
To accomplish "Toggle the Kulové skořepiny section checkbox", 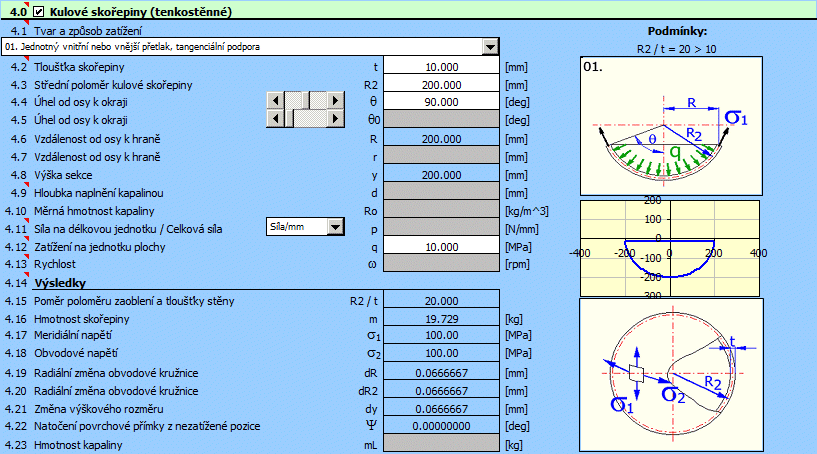I will (39, 11).
